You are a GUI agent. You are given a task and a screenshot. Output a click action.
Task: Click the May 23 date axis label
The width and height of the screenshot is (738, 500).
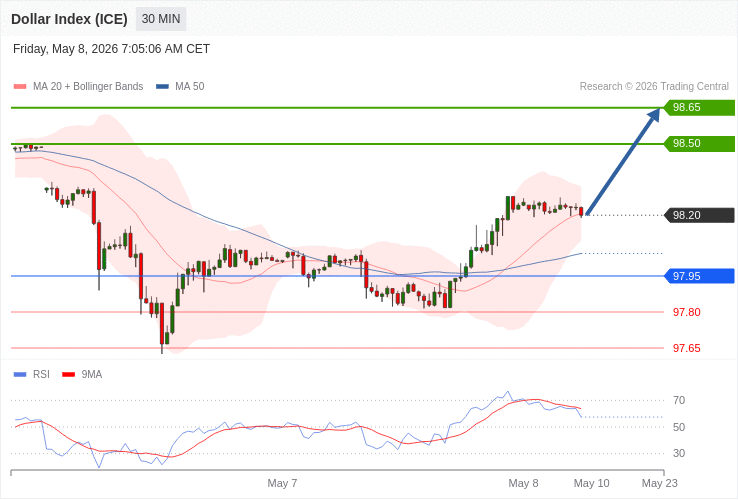[x=660, y=484]
